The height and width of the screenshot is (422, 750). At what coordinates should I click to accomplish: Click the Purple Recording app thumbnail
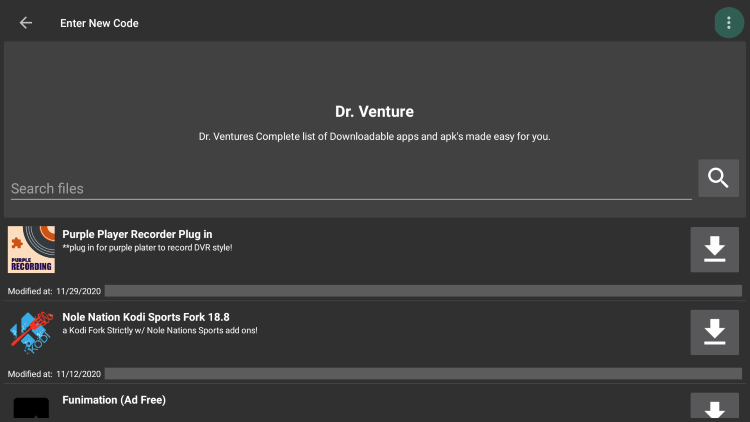31,249
